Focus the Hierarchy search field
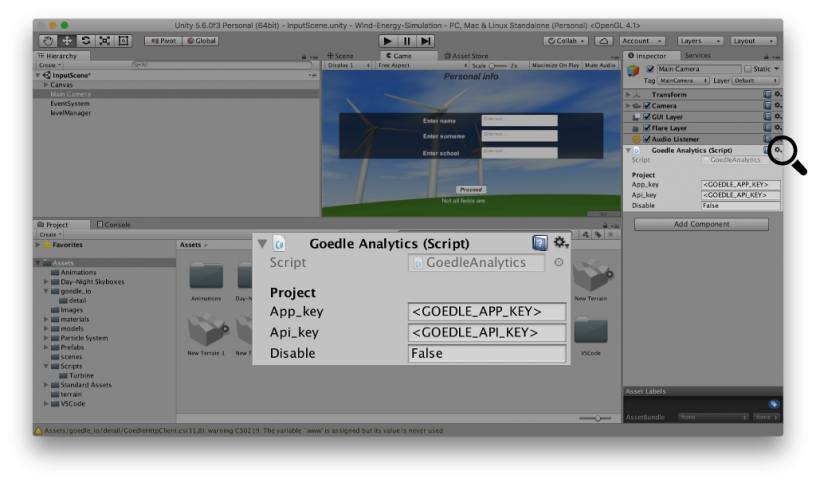Screen dimensions: 816x483 point(222,65)
